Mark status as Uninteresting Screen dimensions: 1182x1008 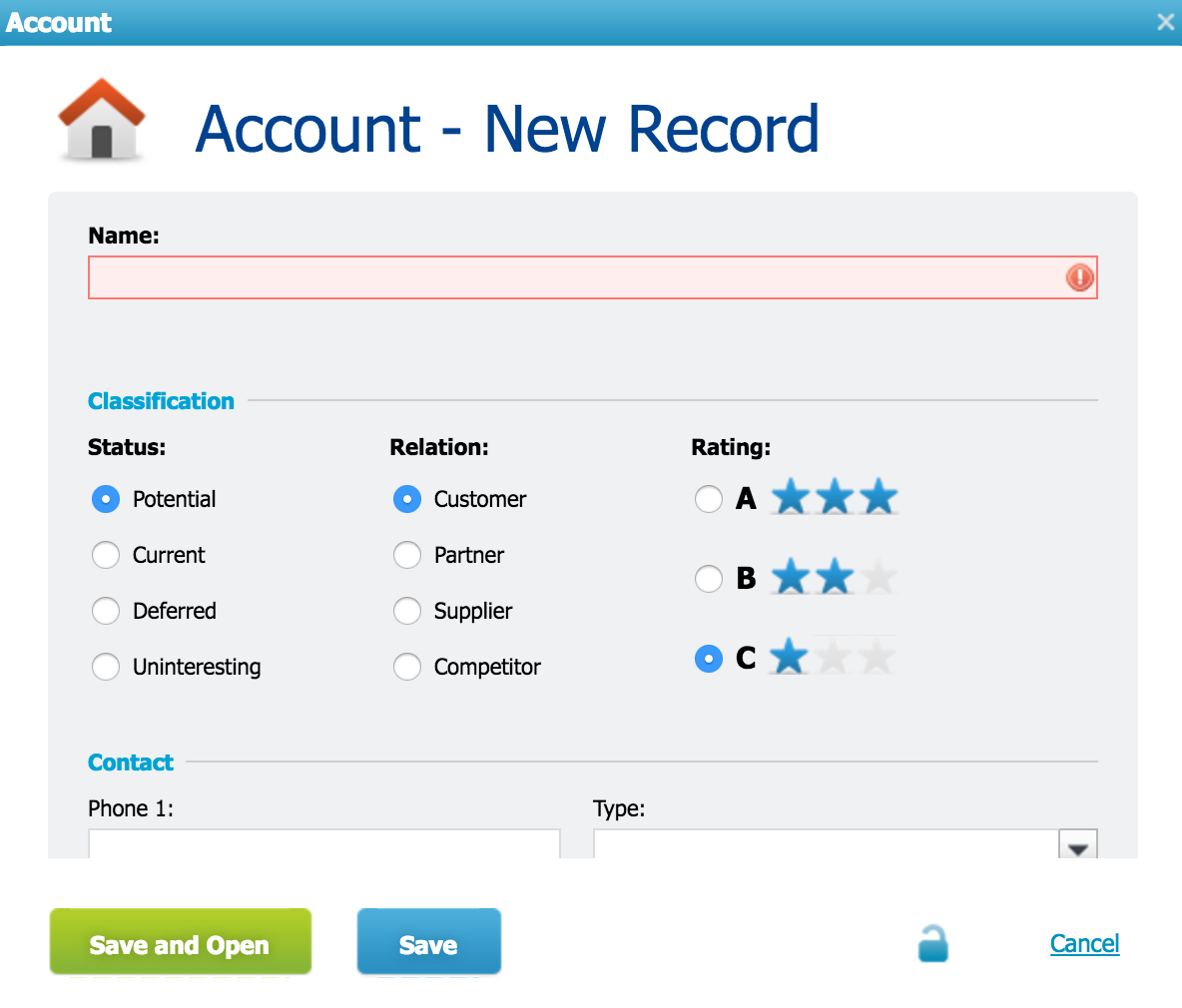point(106,667)
